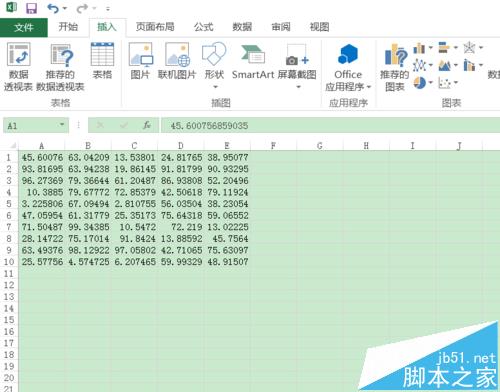This screenshot has height=392, width=500.
Task: Expand the Name Box dropdown arrow
Action: (62, 125)
